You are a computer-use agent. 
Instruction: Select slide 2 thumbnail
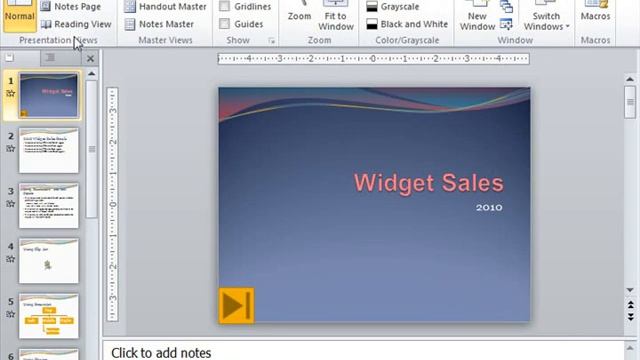tap(49, 151)
